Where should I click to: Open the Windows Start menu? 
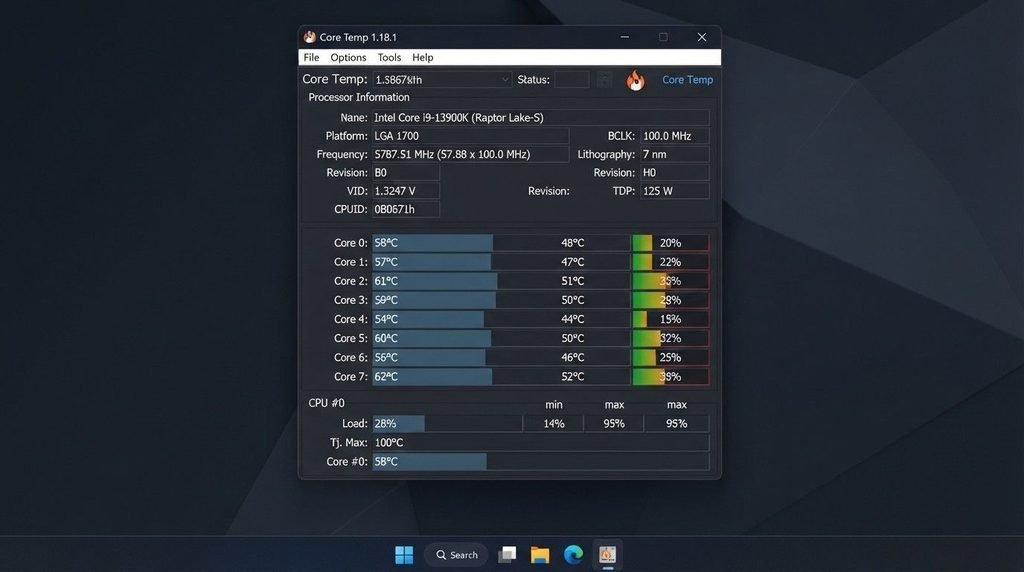click(404, 555)
